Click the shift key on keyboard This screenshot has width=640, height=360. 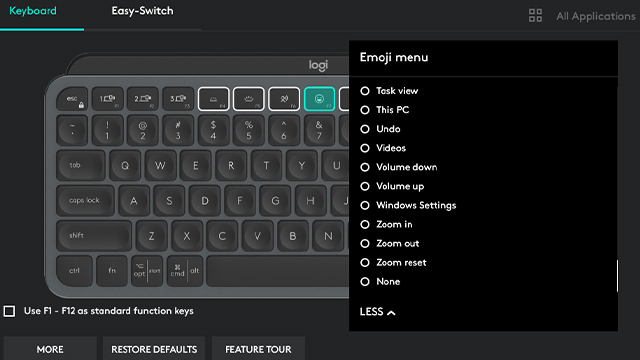click(x=94, y=236)
